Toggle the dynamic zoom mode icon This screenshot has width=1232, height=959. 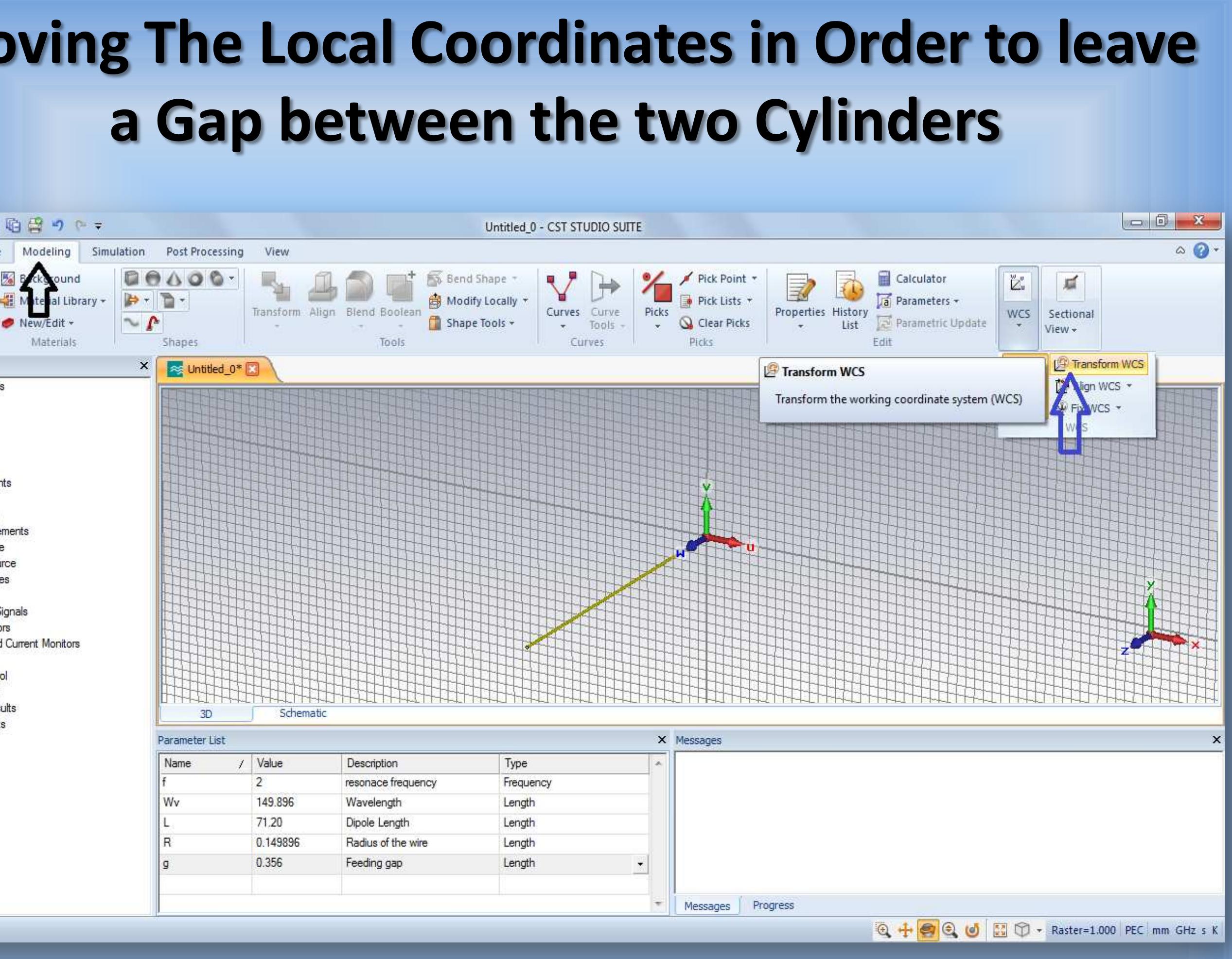point(950,930)
